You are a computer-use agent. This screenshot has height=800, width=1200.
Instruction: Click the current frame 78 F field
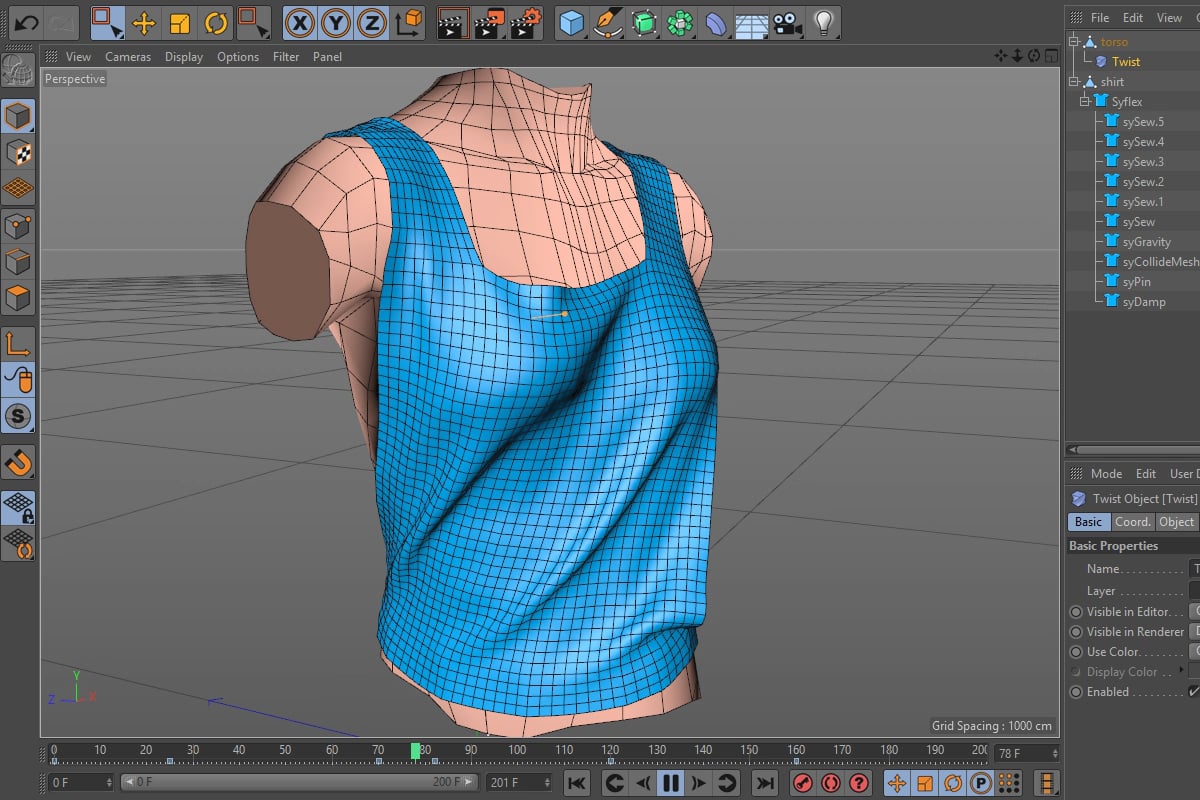(x=1027, y=753)
